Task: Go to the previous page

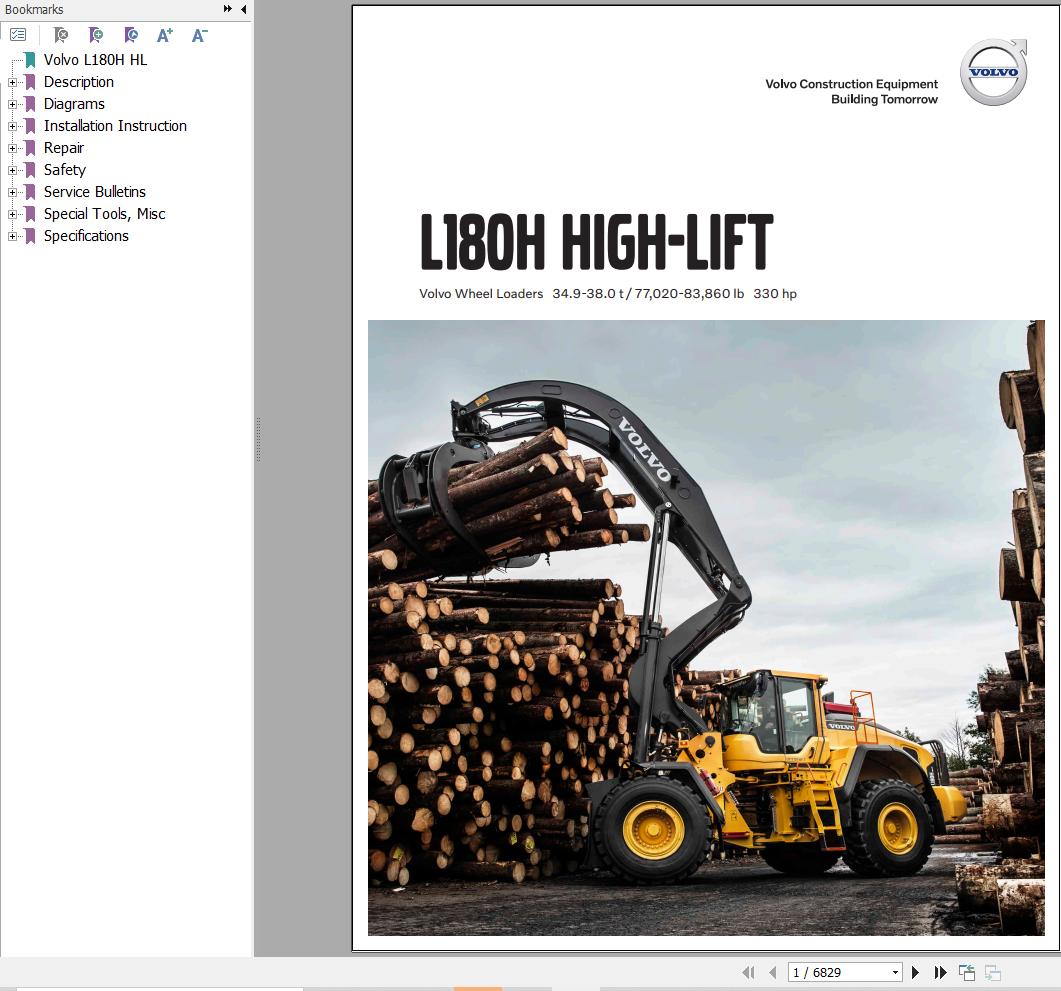Action: (x=773, y=972)
